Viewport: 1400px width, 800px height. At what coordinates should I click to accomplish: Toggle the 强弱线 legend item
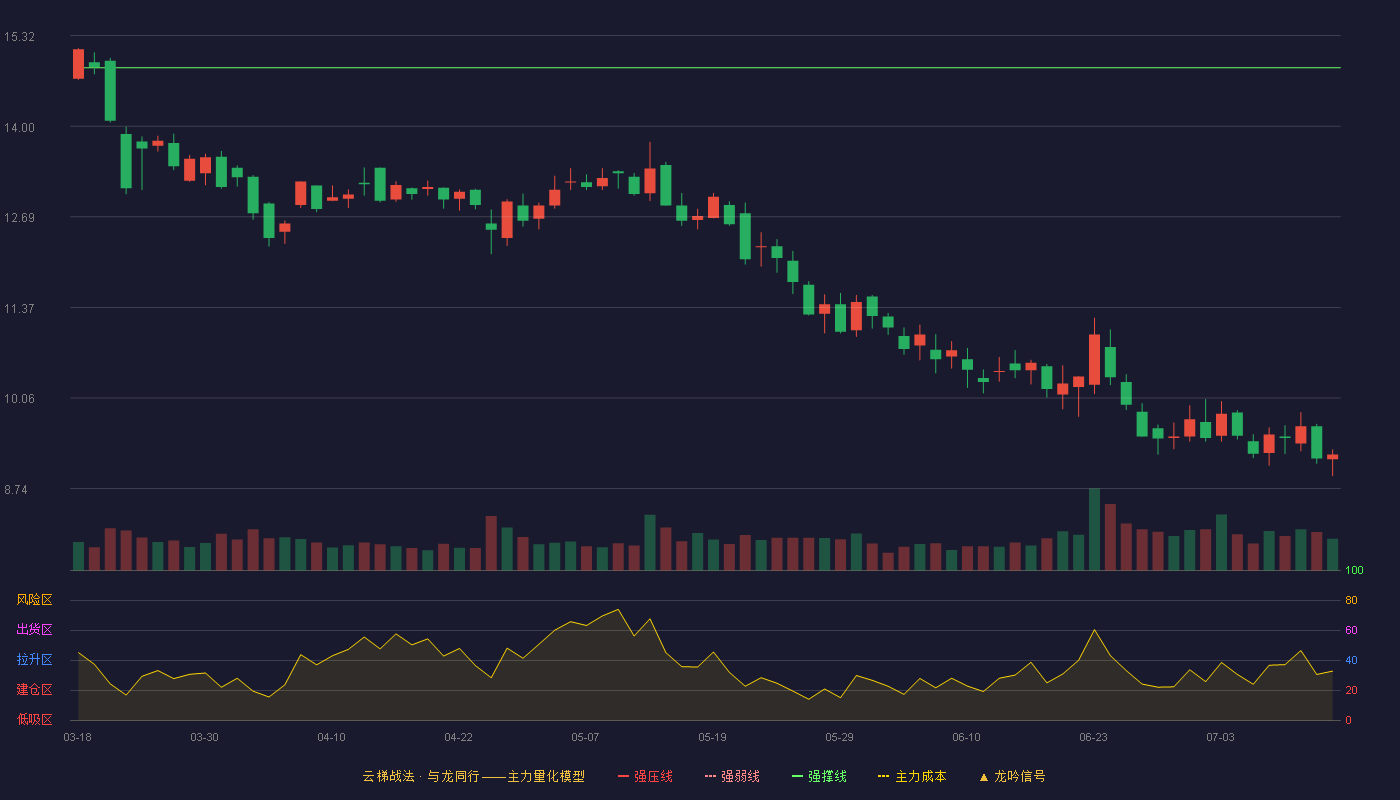[732, 776]
